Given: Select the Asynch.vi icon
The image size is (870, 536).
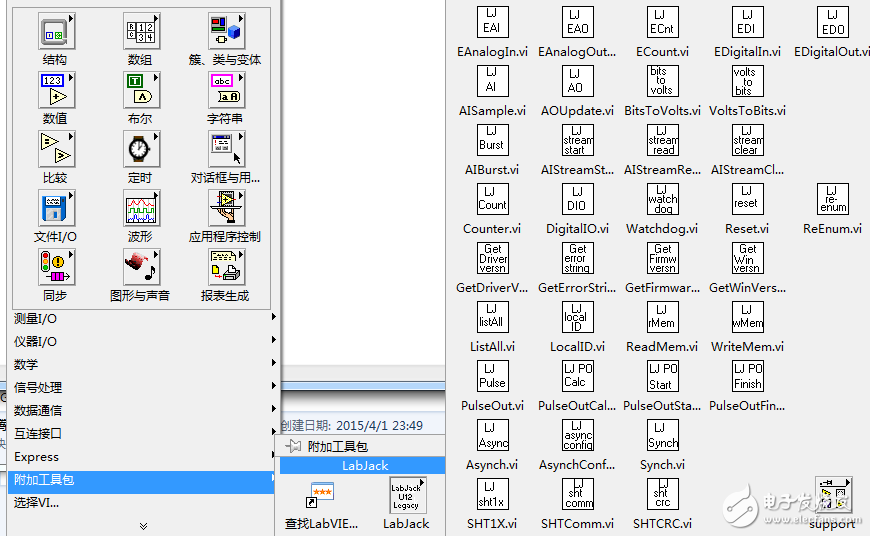Looking at the screenshot, I should coord(492,435).
